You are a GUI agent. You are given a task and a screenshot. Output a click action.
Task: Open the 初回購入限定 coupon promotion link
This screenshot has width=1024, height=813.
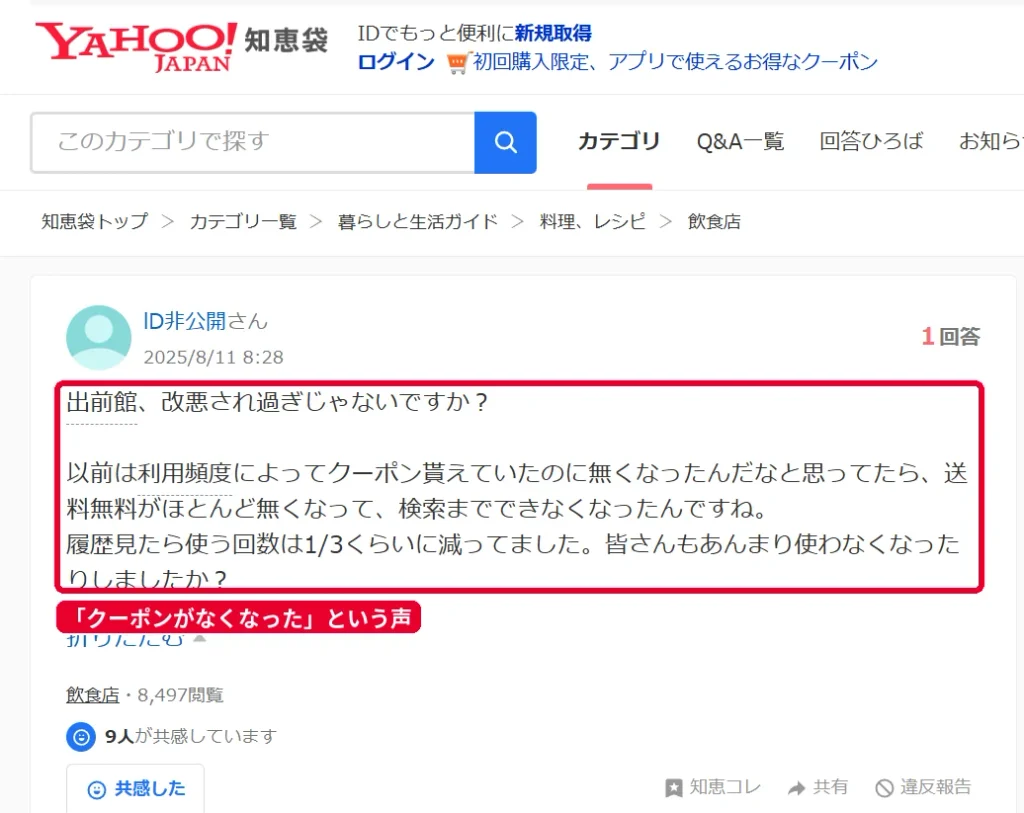675,62
